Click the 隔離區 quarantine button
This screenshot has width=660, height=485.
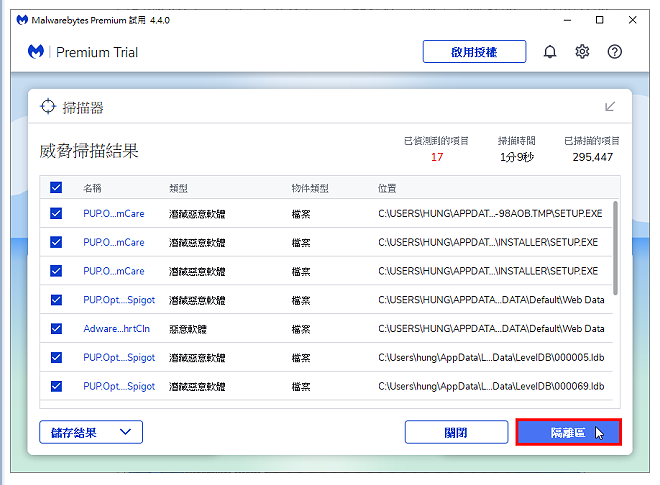point(568,432)
